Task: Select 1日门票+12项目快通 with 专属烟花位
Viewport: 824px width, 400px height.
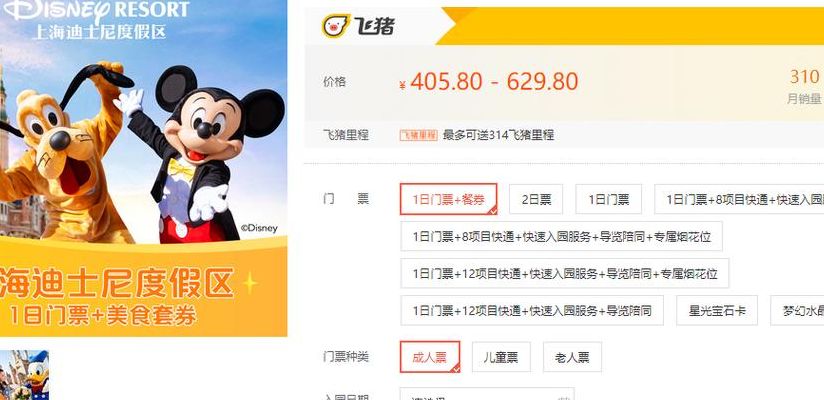Action: pyautogui.click(x=564, y=273)
